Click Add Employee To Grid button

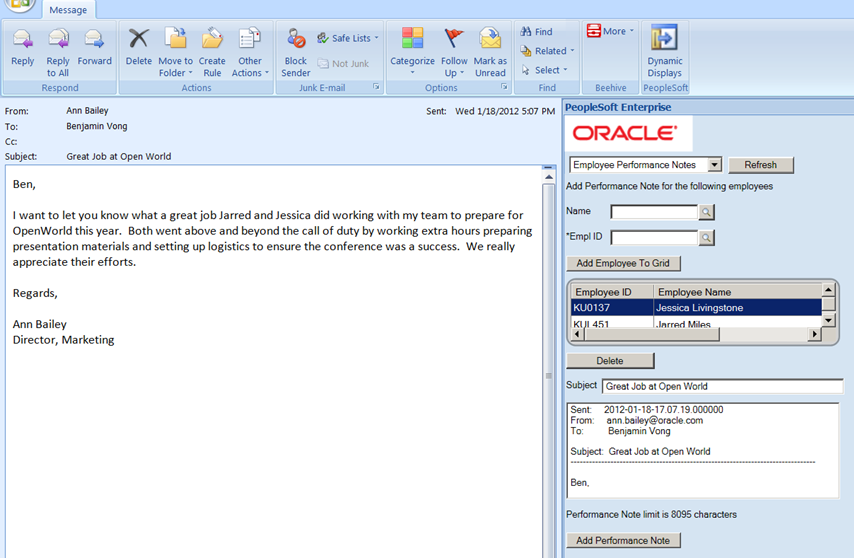pyautogui.click(x=623, y=263)
